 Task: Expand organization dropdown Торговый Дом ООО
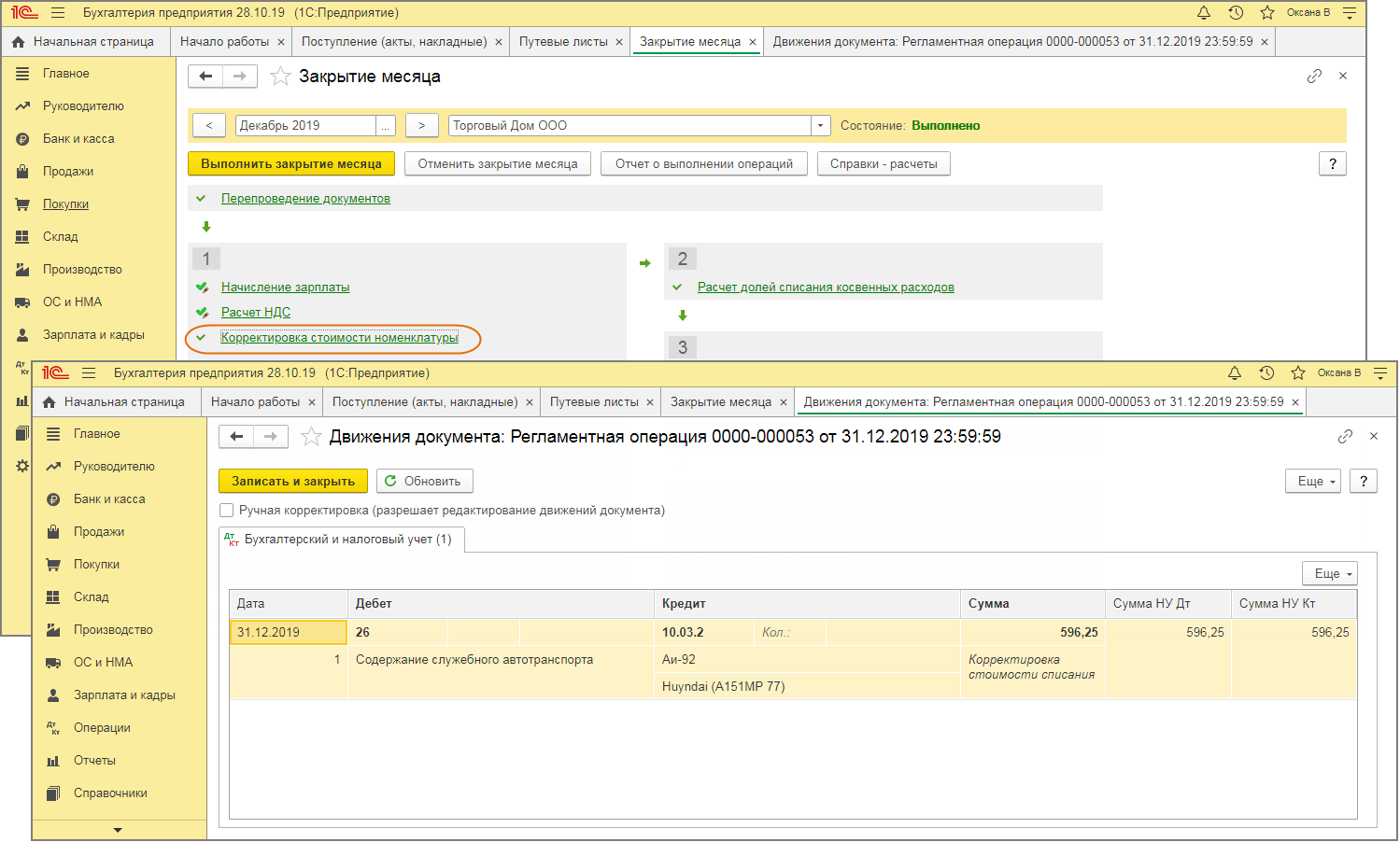821,126
